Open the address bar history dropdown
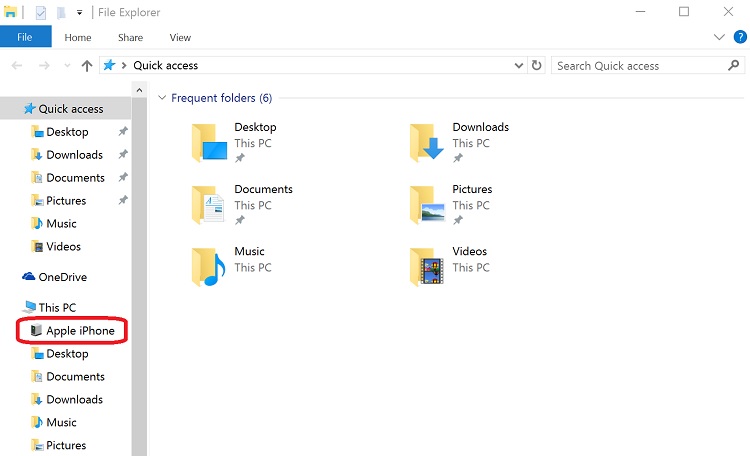Viewport: 750px width, 456px height. tap(518, 66)
